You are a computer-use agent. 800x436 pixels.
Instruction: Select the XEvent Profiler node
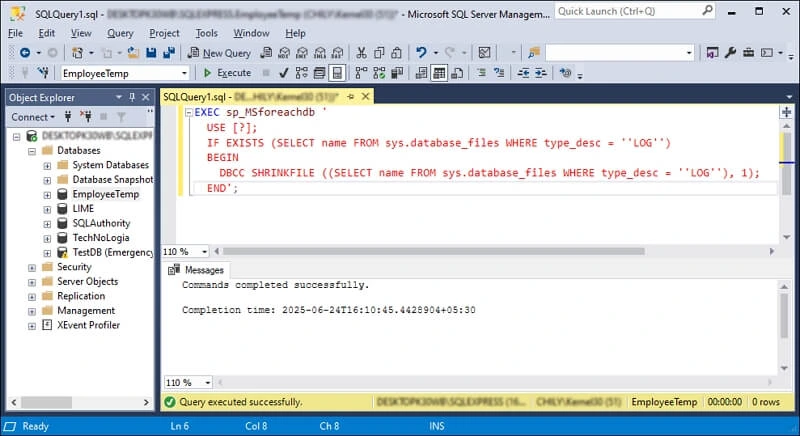coord(88,325)
